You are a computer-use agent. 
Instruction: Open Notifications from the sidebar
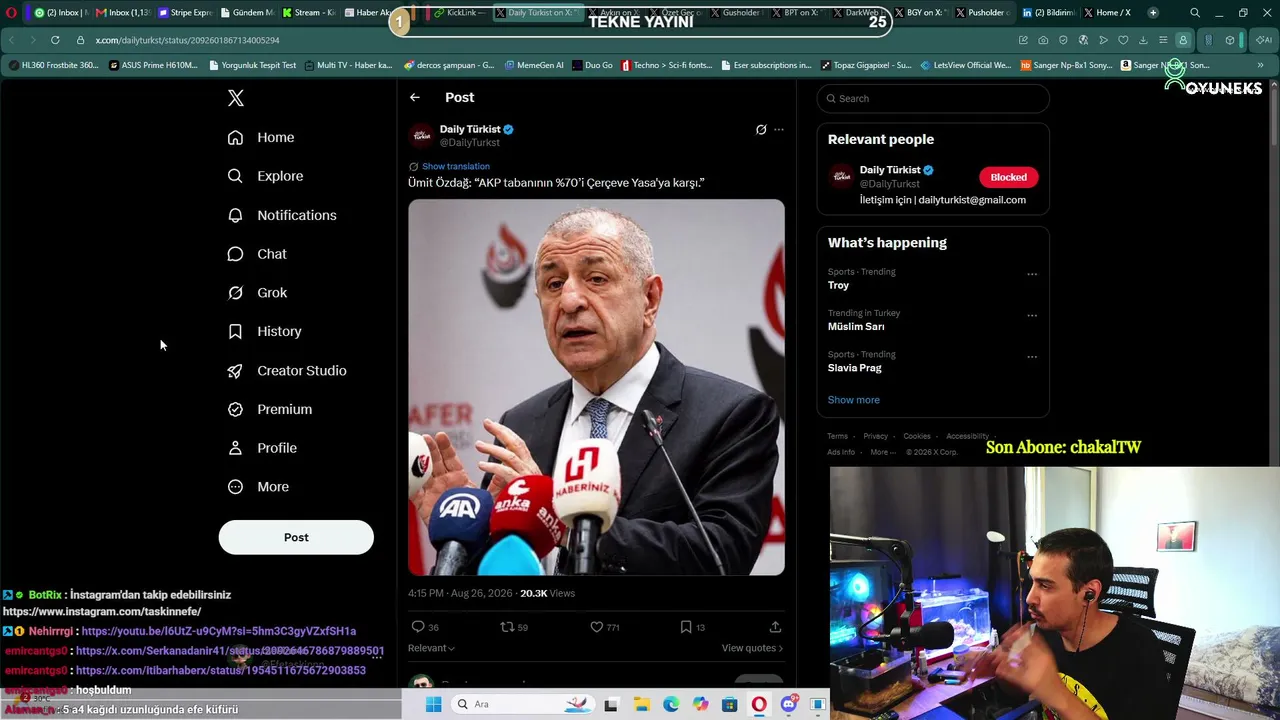coord(282,215)
